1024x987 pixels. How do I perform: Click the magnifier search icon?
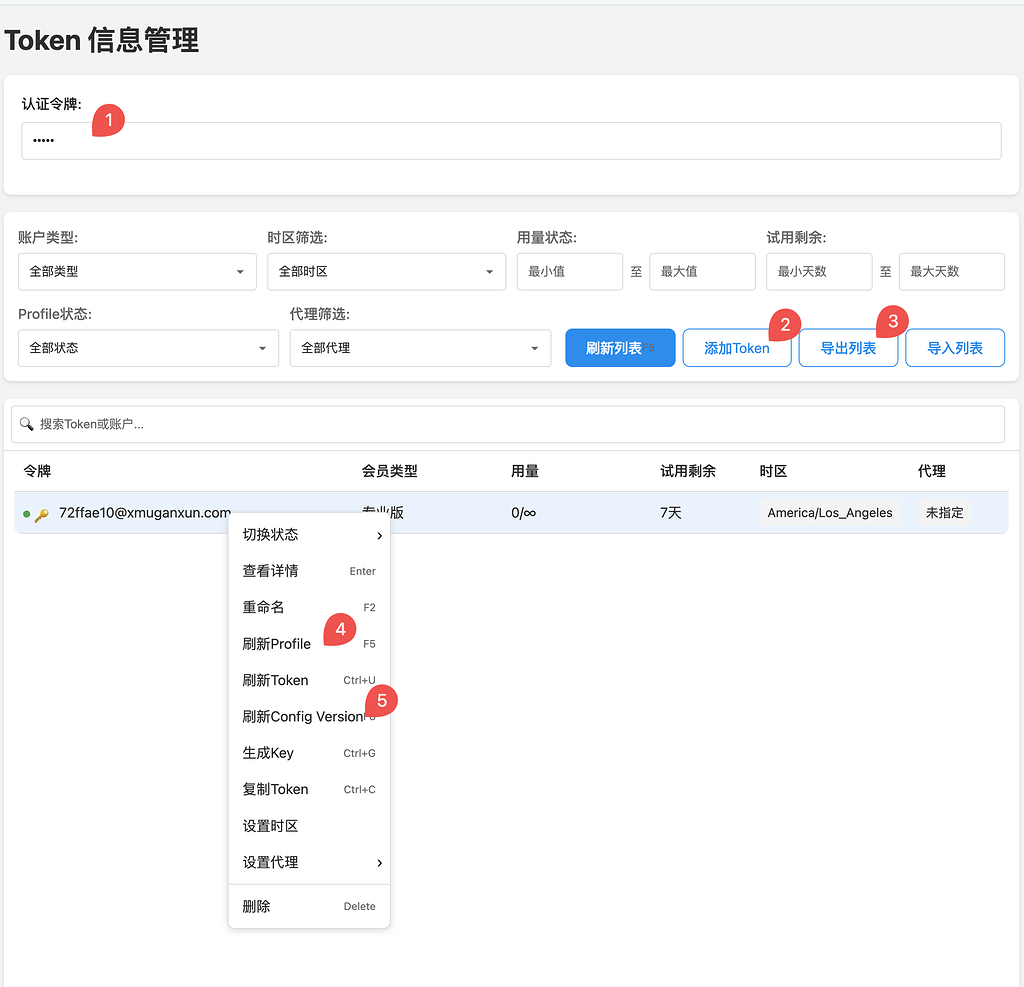point(27,425)
